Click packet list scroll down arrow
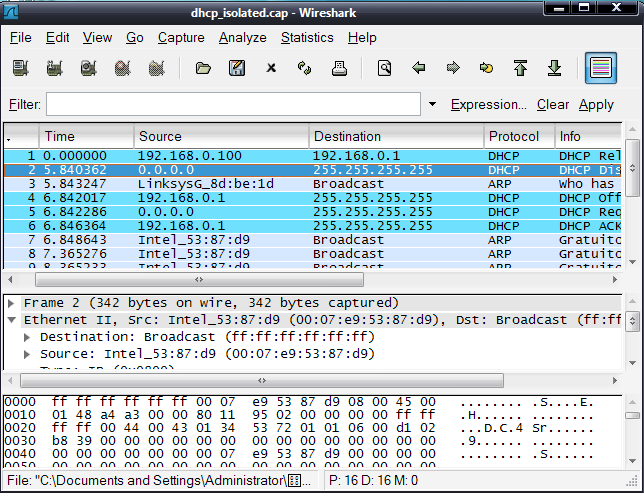Image resolution: width=644 pixels, height=493 pixels. tap(632, 262)
